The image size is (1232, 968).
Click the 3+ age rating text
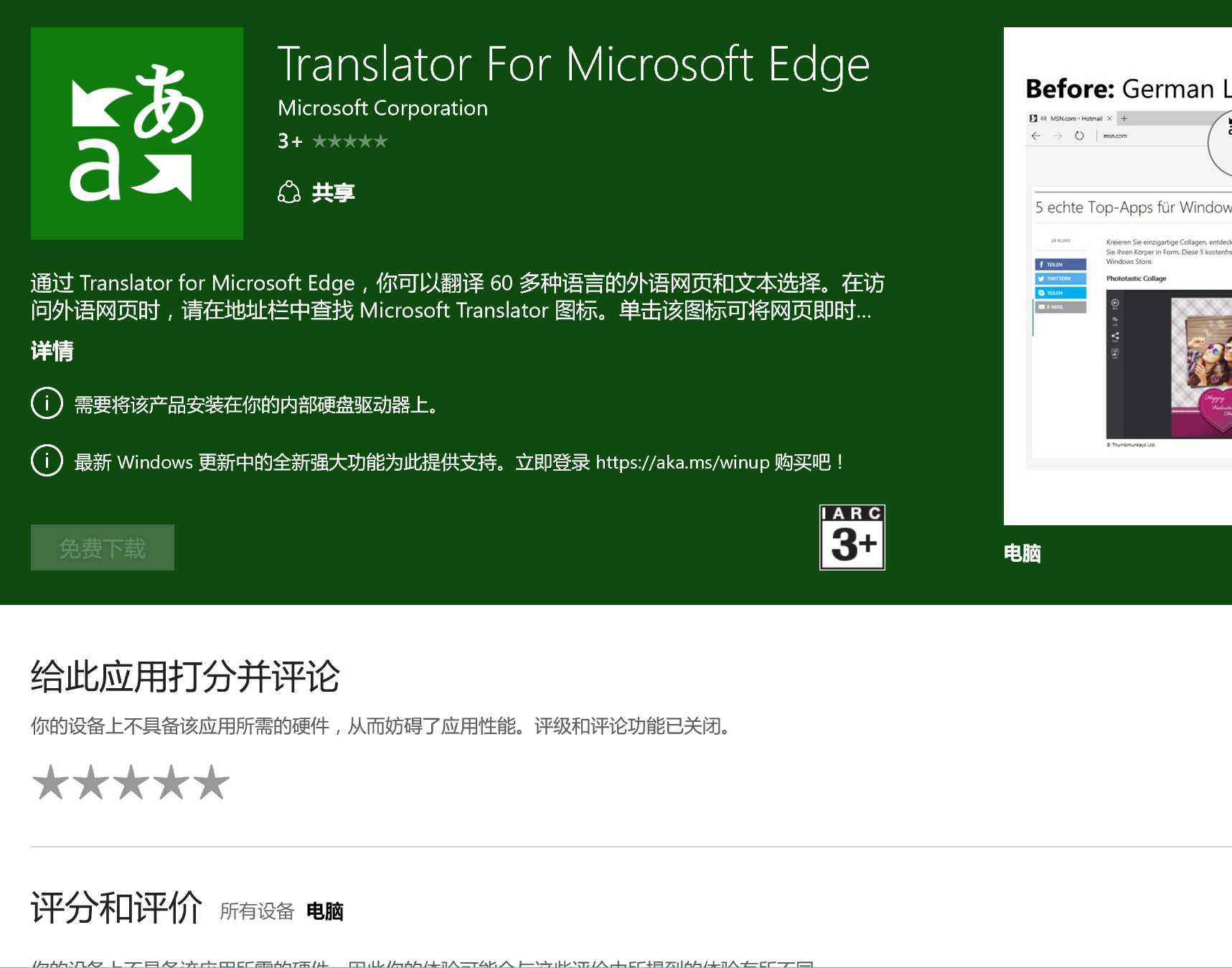(291, 141)
